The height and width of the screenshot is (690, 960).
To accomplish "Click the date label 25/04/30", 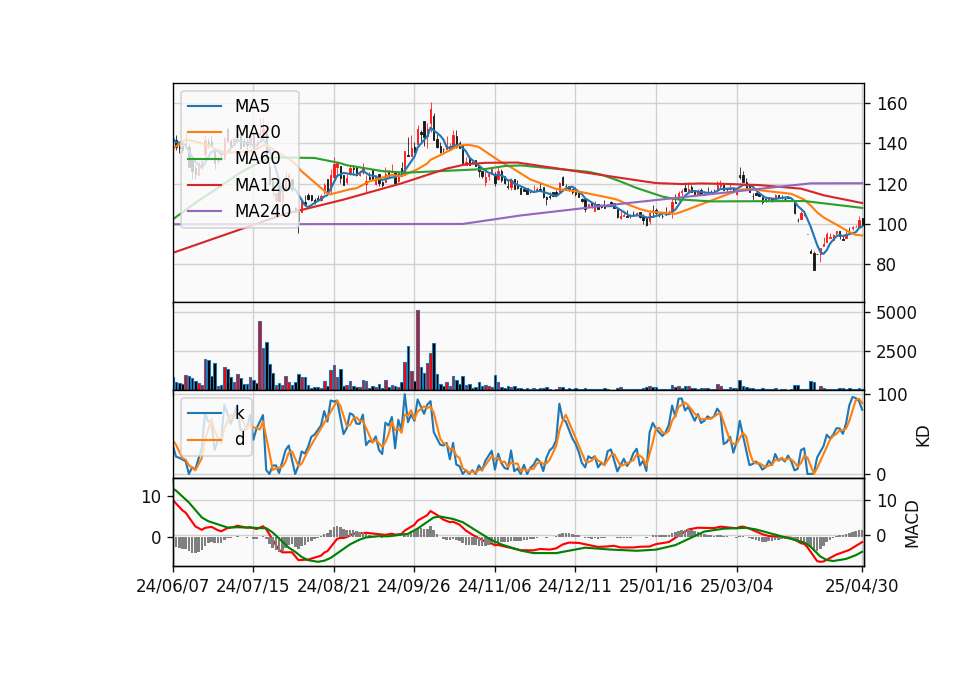I will [x=861, y=586].
